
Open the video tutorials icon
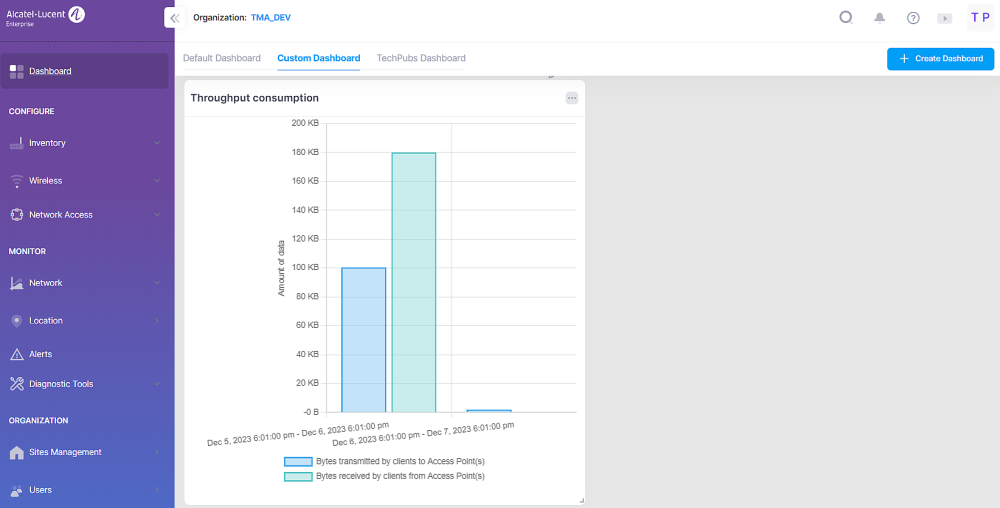tap(944, 18)
